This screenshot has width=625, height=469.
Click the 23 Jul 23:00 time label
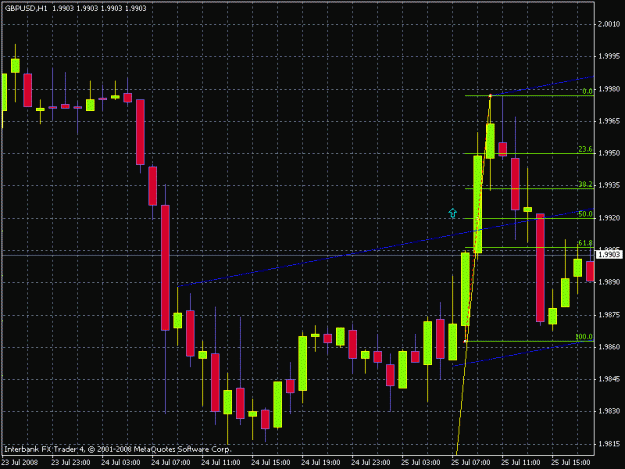[71, 463]
